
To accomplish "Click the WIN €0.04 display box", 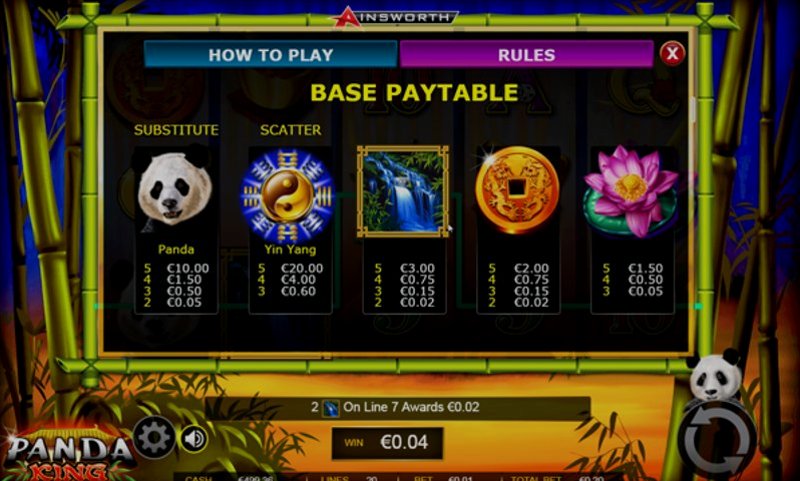I will (x=387, y=442).
